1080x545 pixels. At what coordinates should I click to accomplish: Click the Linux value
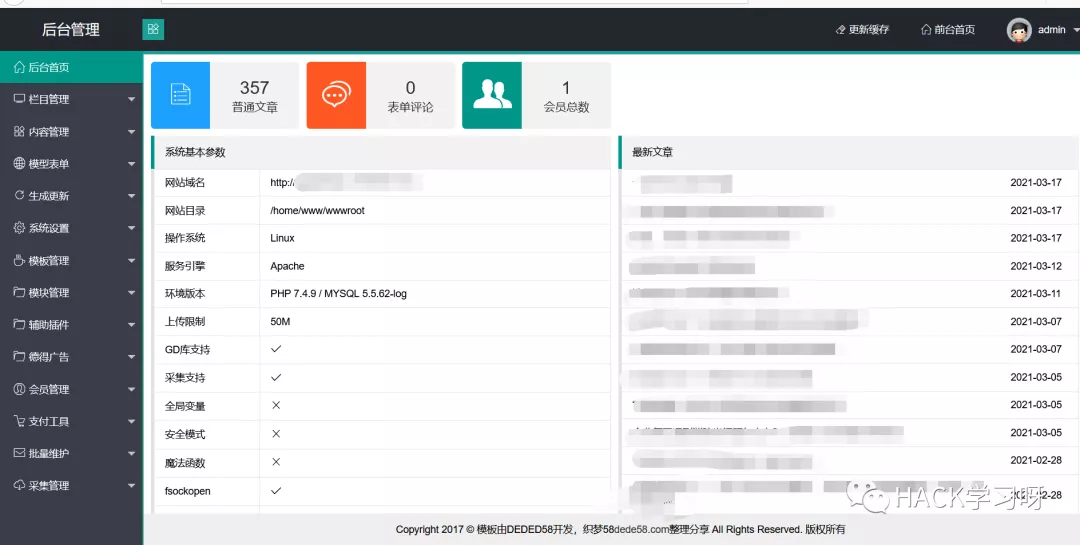(282, 238)
